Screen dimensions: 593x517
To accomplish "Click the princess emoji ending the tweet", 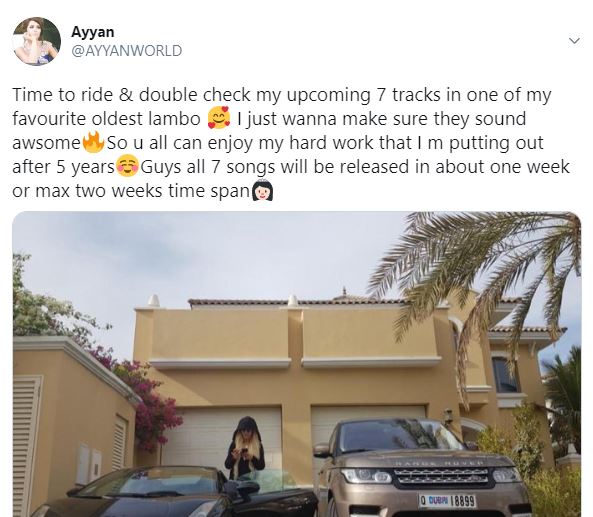I will point(262,190).
